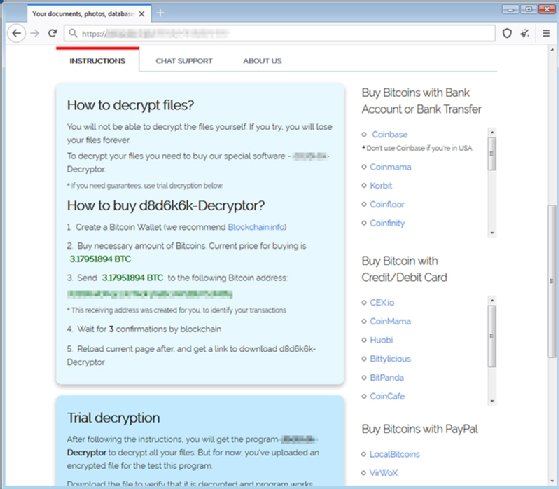Click the browser back arrow button
Viewport: 559px width, 489px height.
(16, 34)
